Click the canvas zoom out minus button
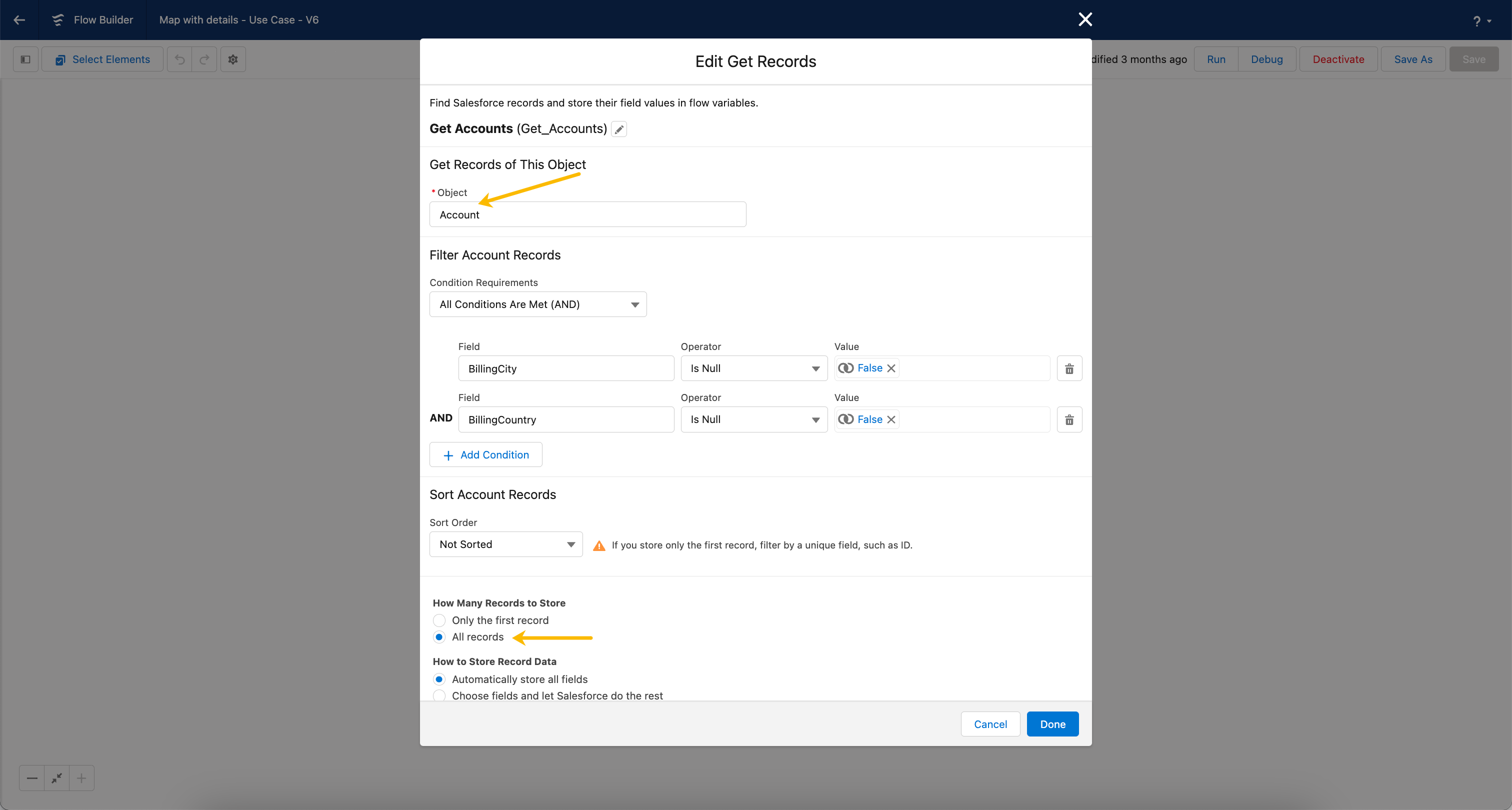 [x=32, y=778]
